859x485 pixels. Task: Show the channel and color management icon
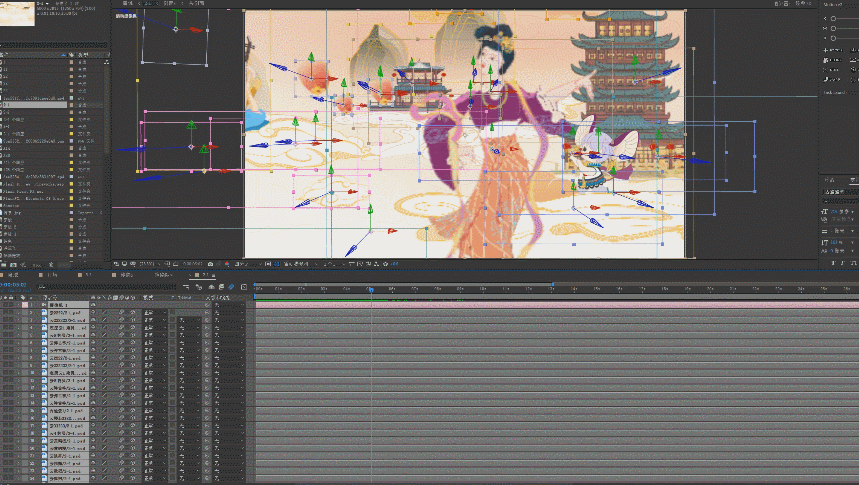(227, 264)
